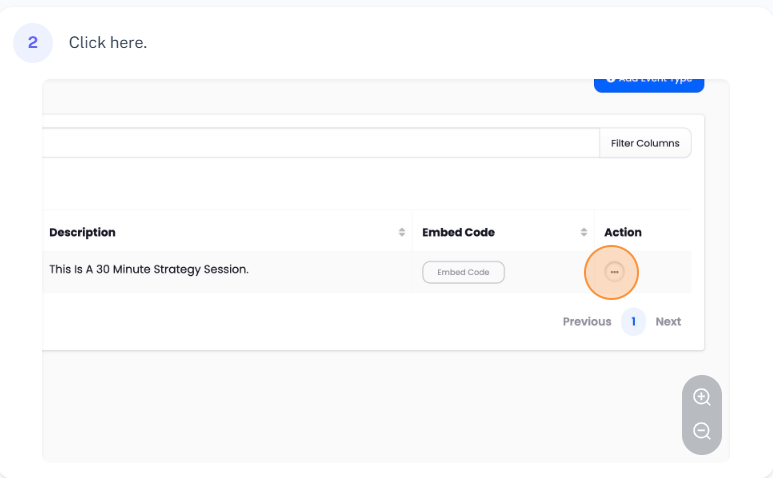Click sort arrows in Description column header
Viewport: 773px width, 478px height.
402,232
